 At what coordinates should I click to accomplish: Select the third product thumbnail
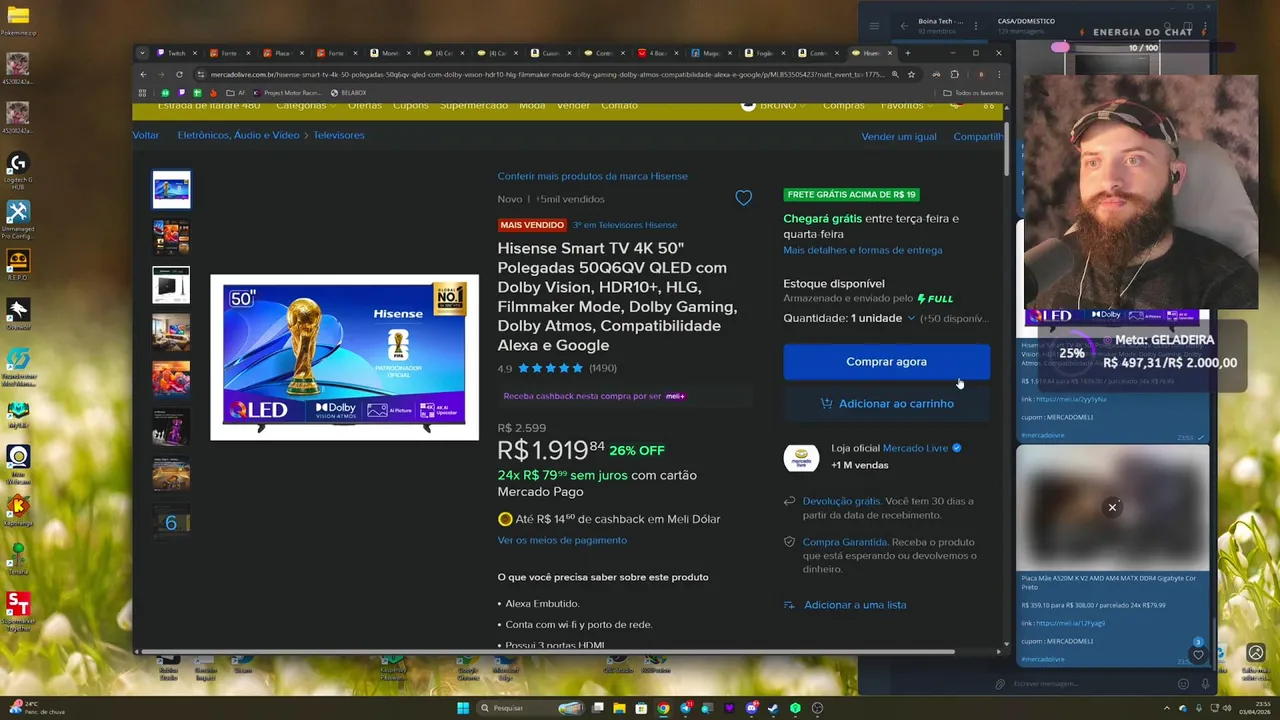tap(171, 285)
